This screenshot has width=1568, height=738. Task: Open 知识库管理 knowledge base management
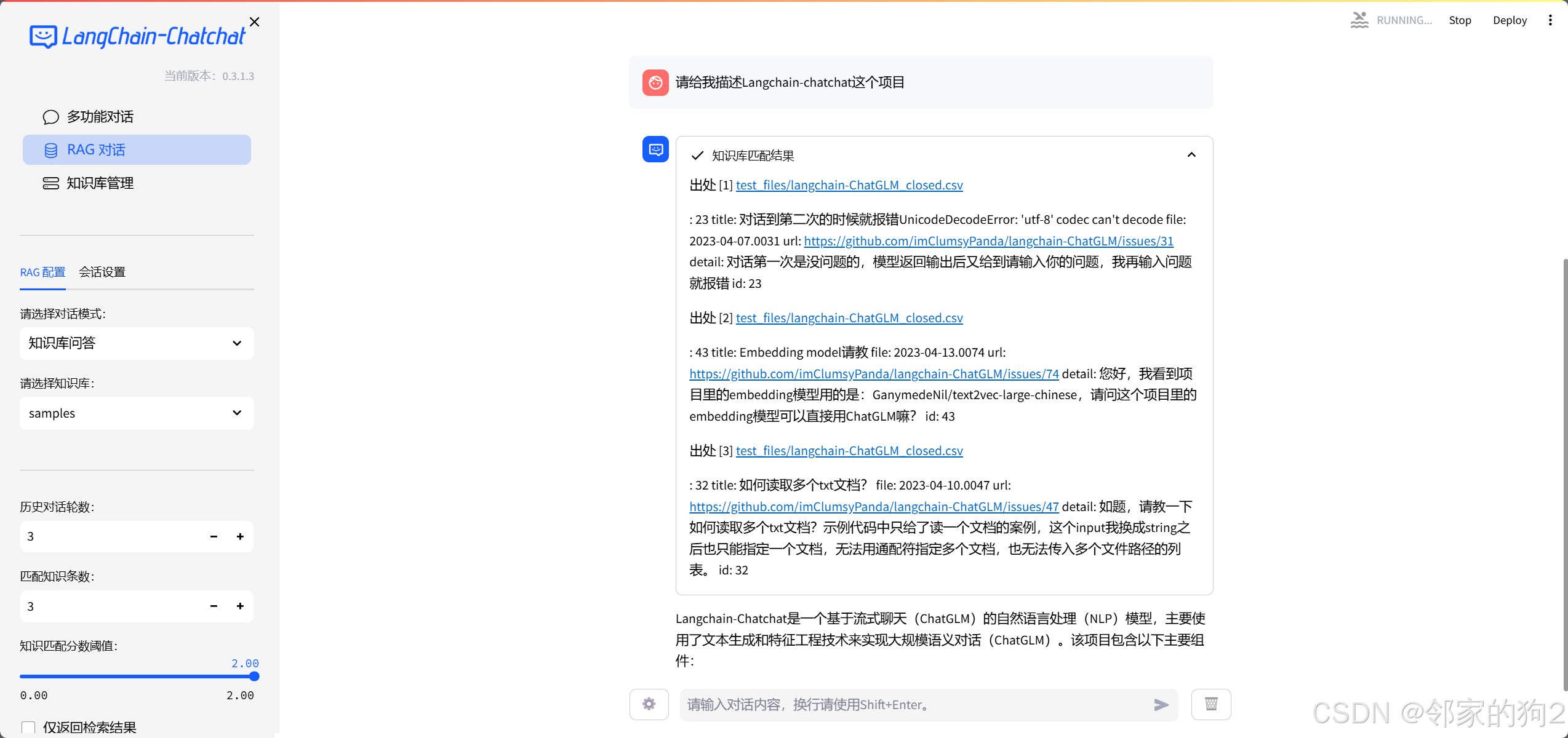tap(137, 183)
